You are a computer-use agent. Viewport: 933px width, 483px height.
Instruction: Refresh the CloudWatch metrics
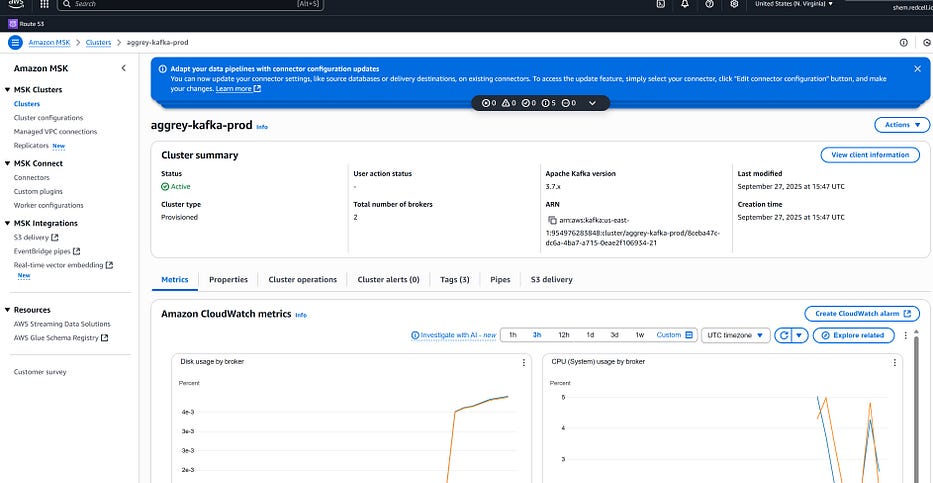click(784, 335)
